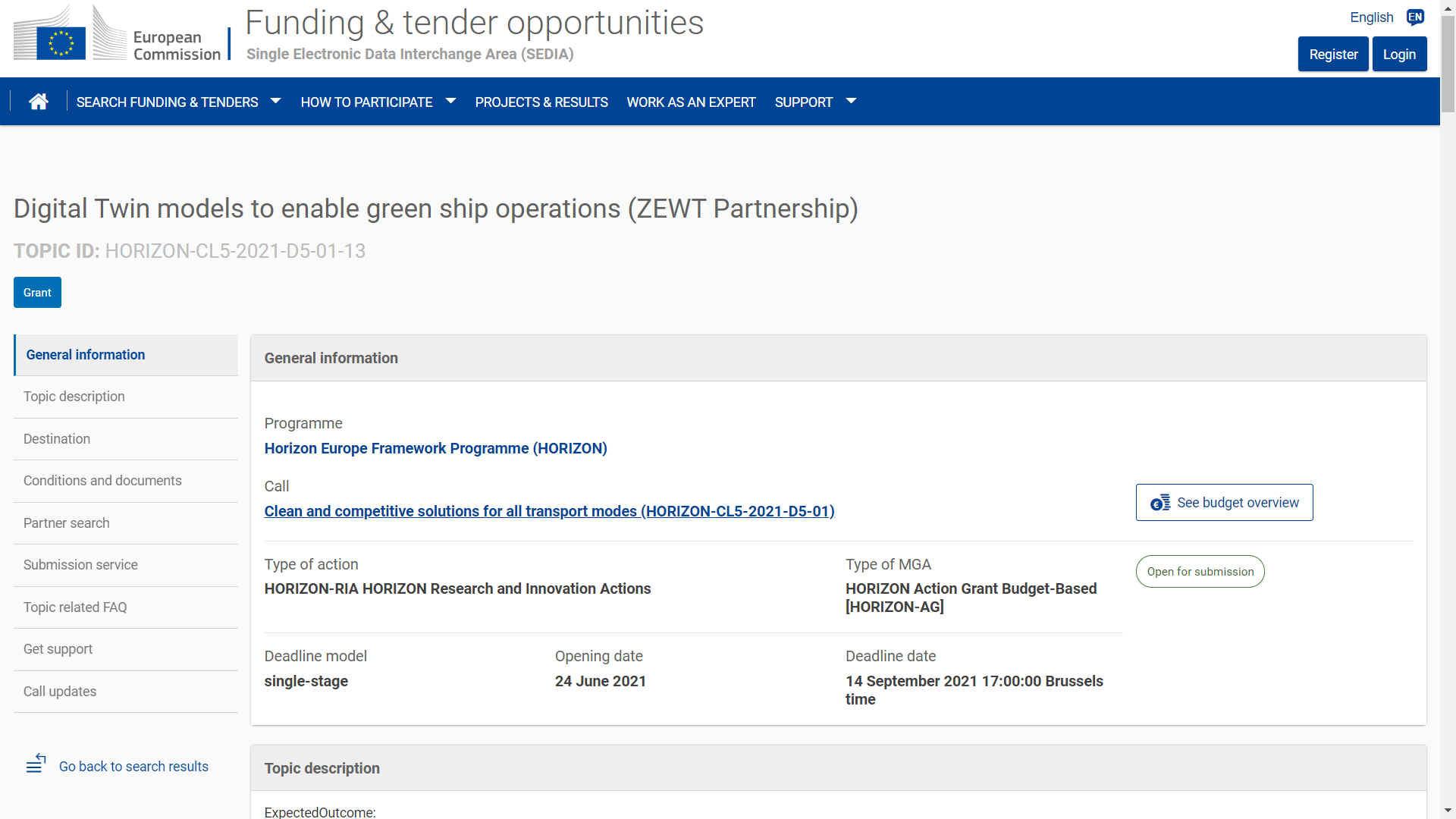Click the Login button

[x=1399, y=54]
